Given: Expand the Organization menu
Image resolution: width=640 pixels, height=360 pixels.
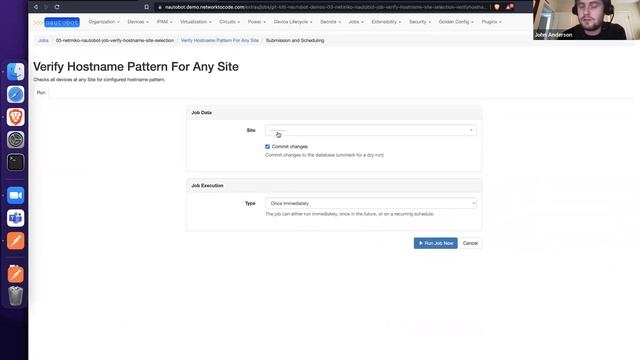Looking at the screenshot, I should tap(104, 22).
